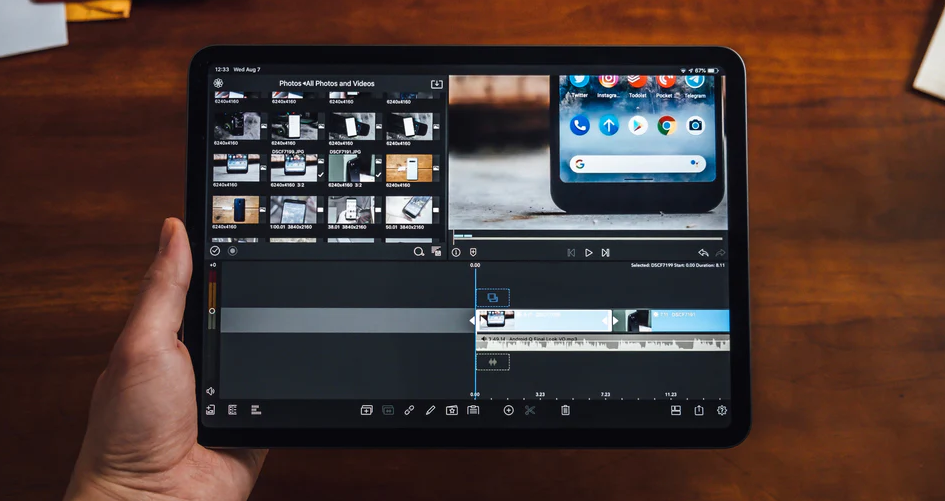
Task: Tap the 7.23 mark on timeline ruler
Action: pos(605,394)
